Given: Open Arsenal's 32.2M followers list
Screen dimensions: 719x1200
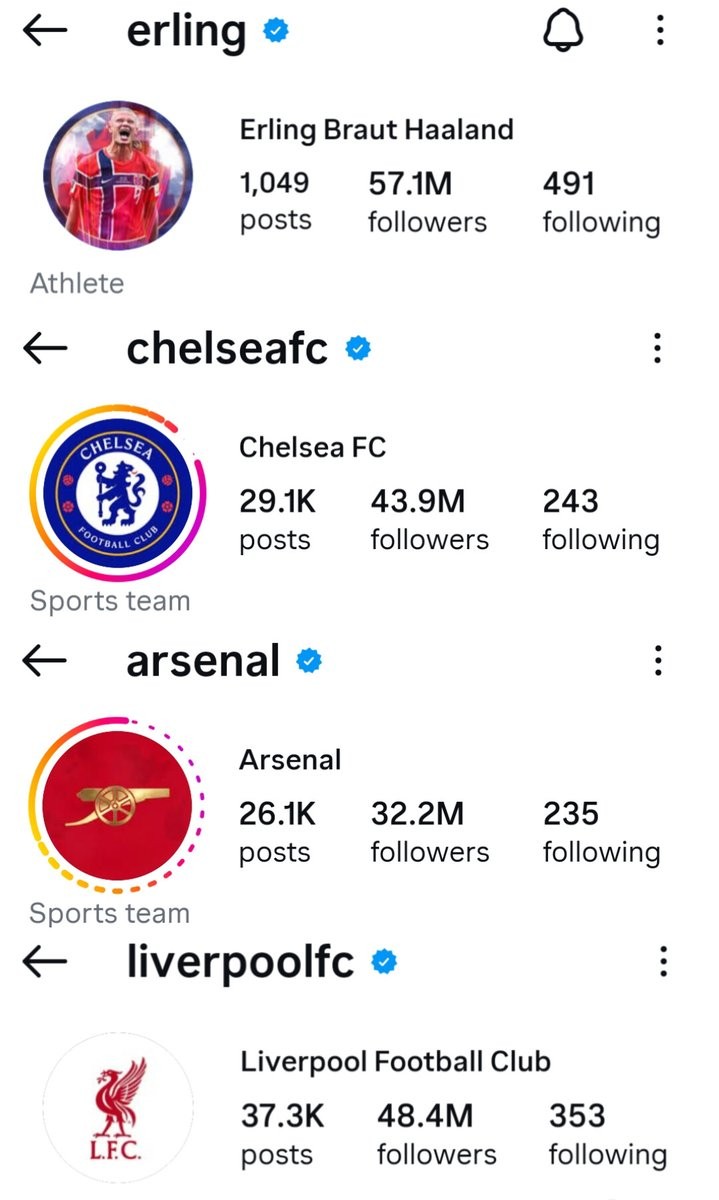Looking at the screenshot, I should 430,832.
